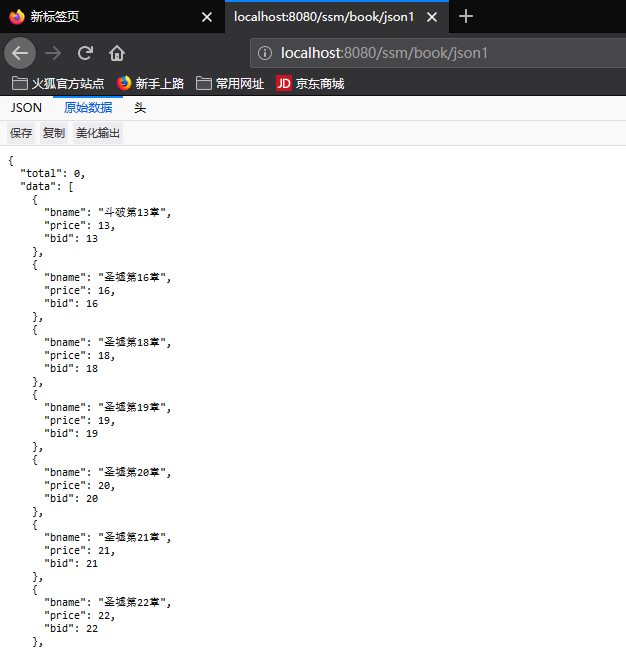This screenshot has width=626, height=649.
Task: Select the localhost:8080/ssm/book/json1 tab
Action: [337, 17]
